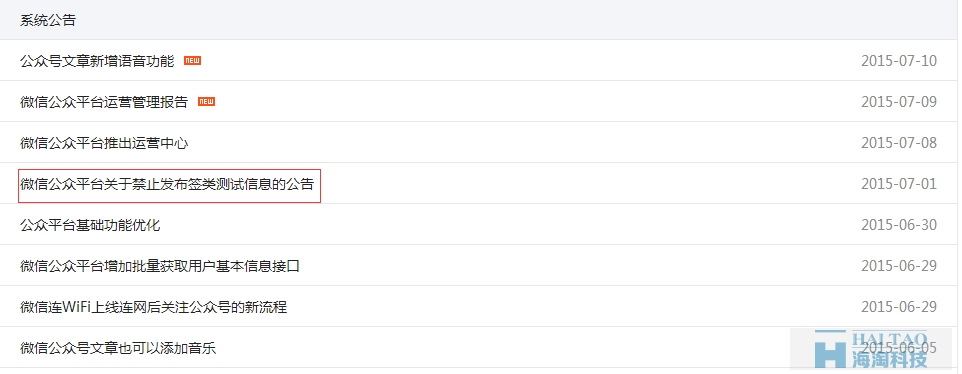Click the 2015-07-09 date entry
The width and height of the screenshot is (962, 374).
pyautogui.click(x=899, y=102)
